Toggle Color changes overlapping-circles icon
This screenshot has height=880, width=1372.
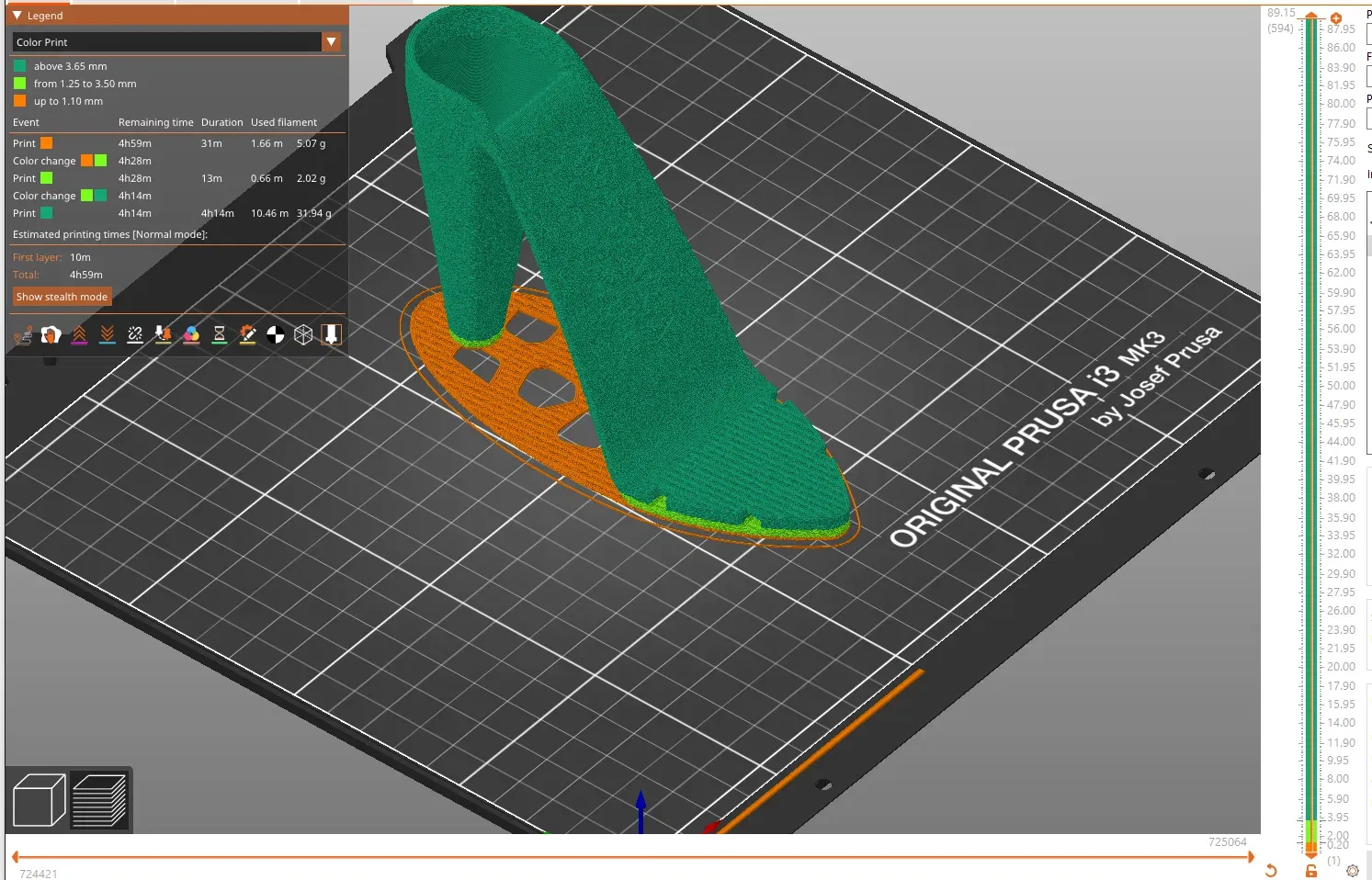[x=191, y=335]
